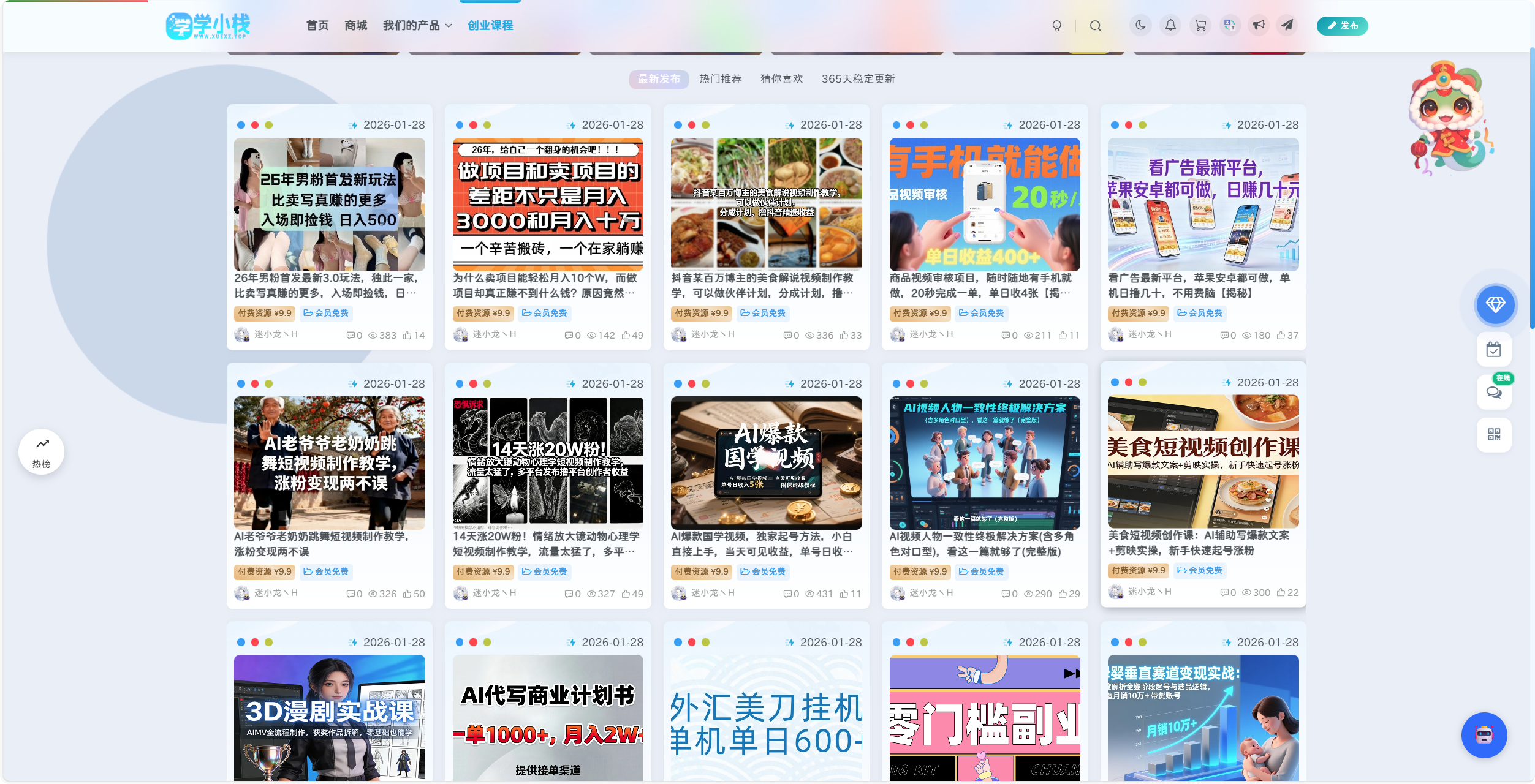1535x784 pixels.
Task: Open the 创业课程 navigation link
Action: (x=490, y=26)
